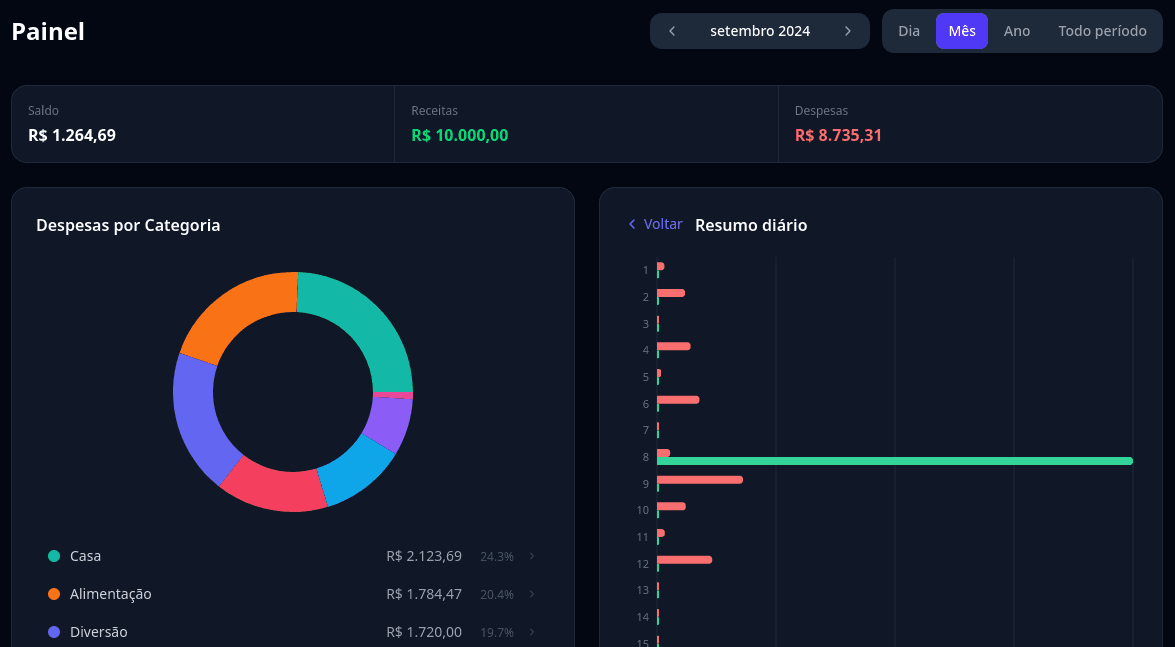This screenshot has height=647, width=1175.
Task: Click the red expense bar for day 9
Action: (700, 480)
